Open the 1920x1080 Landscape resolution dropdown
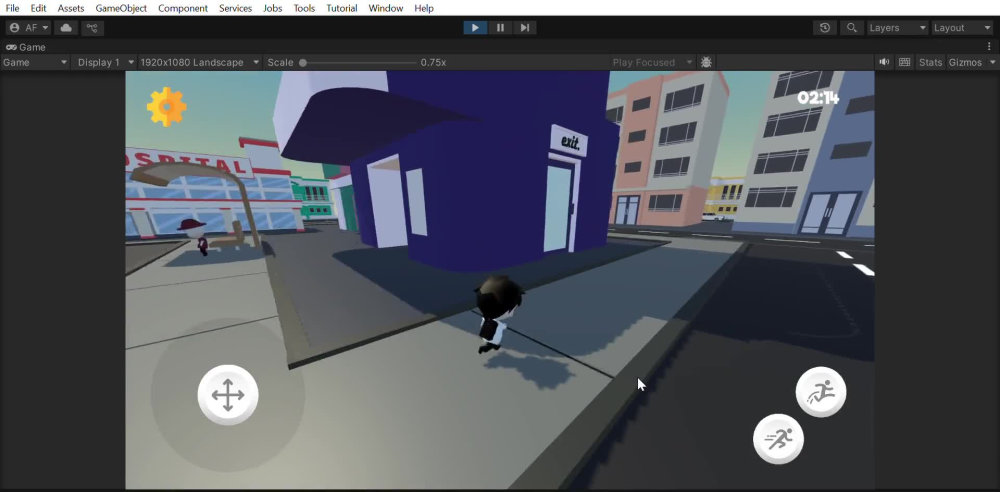 [x=200, y=63]
